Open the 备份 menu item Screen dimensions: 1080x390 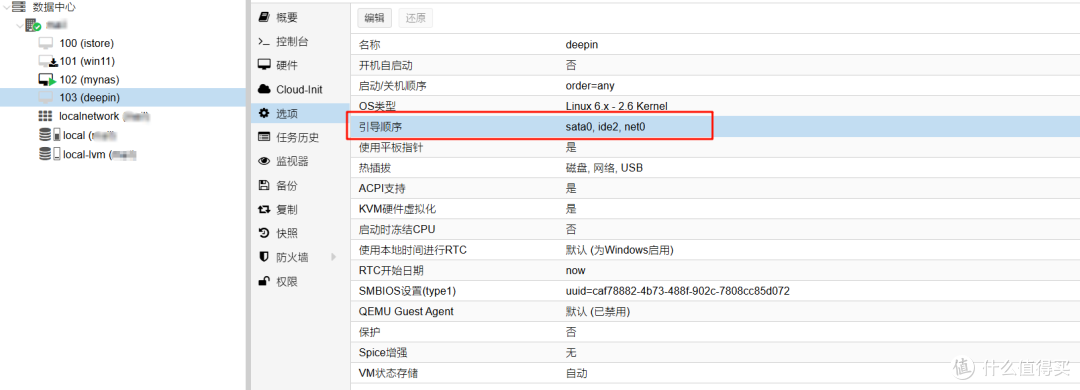point(300,185)
